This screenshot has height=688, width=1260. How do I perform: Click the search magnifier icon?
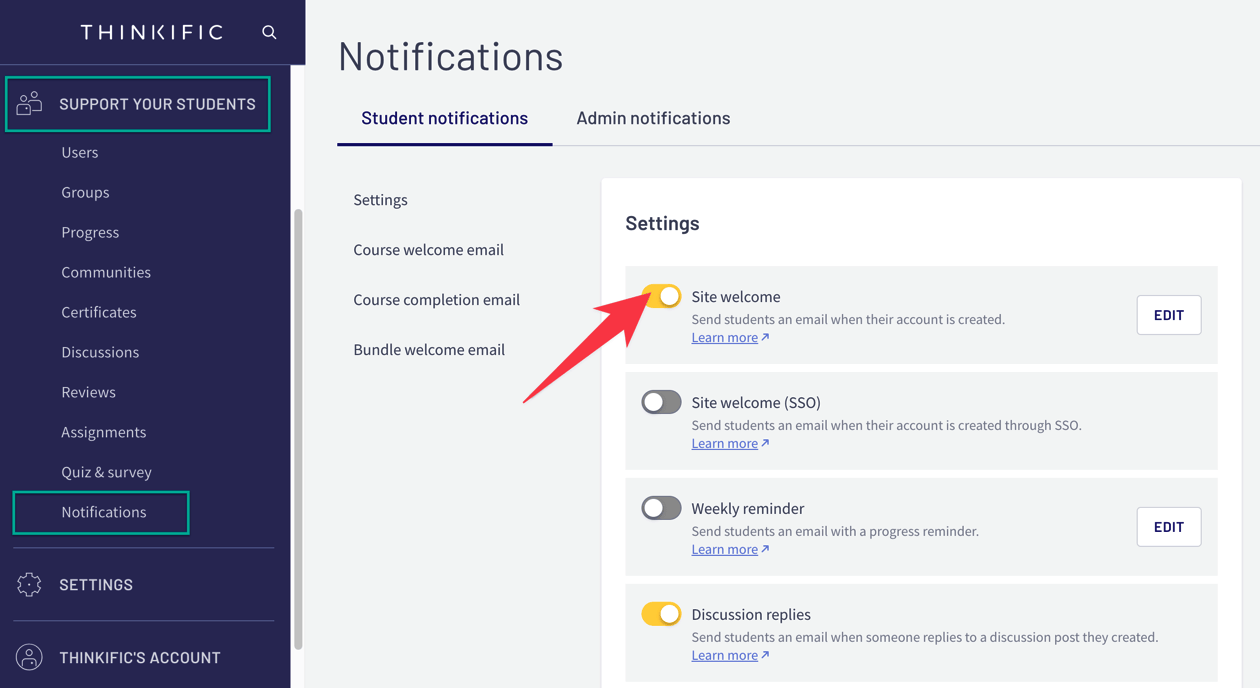point(269,32)
